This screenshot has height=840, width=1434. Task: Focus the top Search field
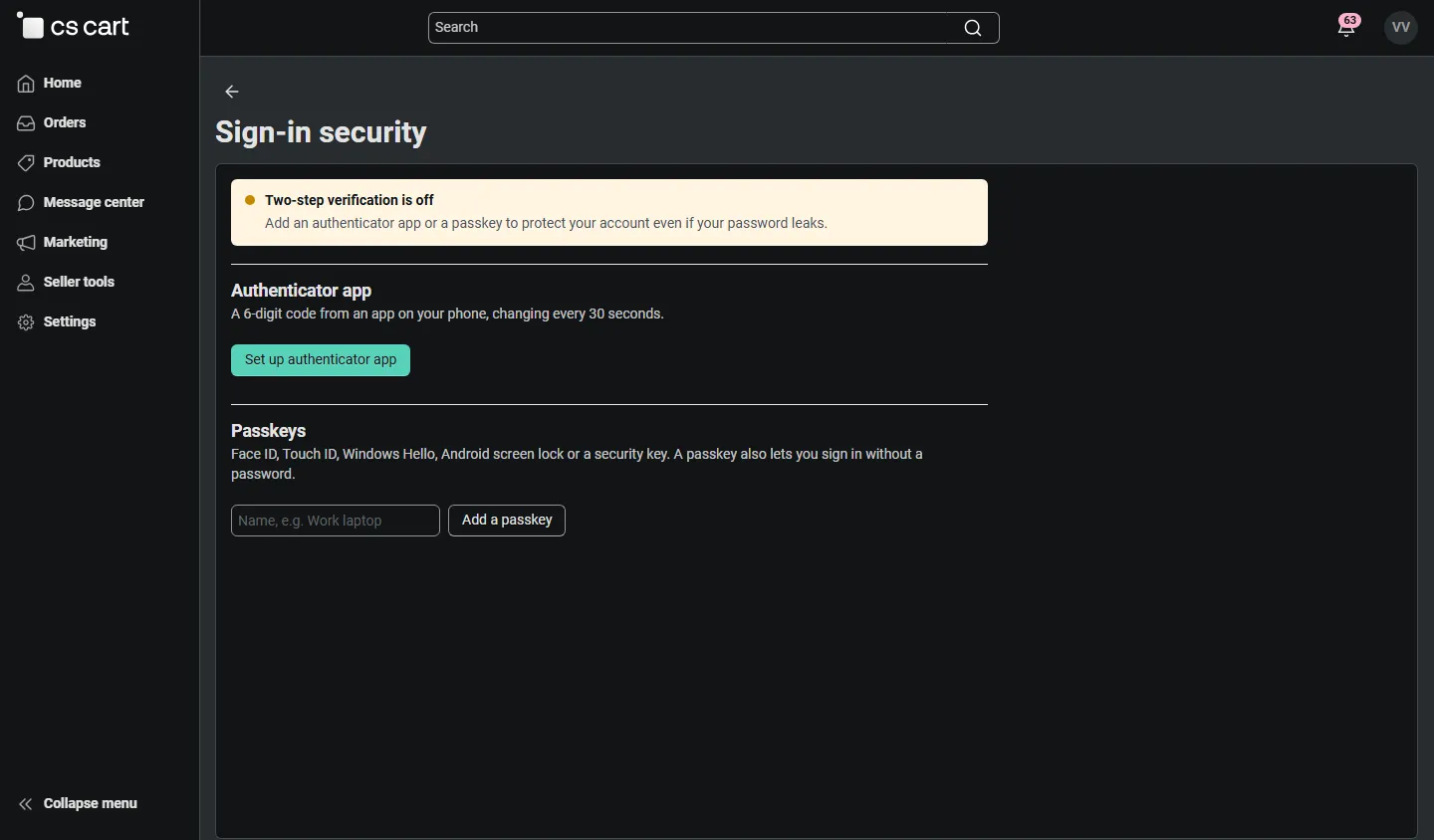[x=713, y=28]
